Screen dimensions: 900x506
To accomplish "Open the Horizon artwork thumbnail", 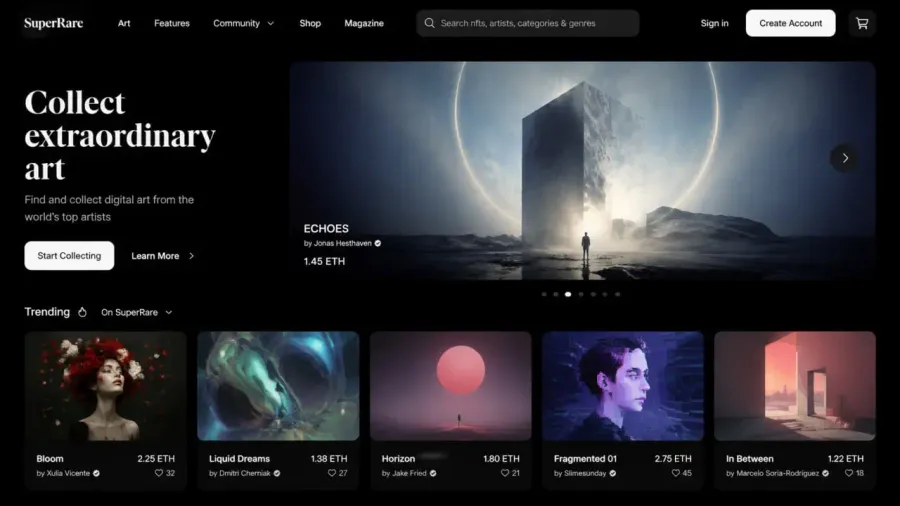I will (x=451, y=386).
